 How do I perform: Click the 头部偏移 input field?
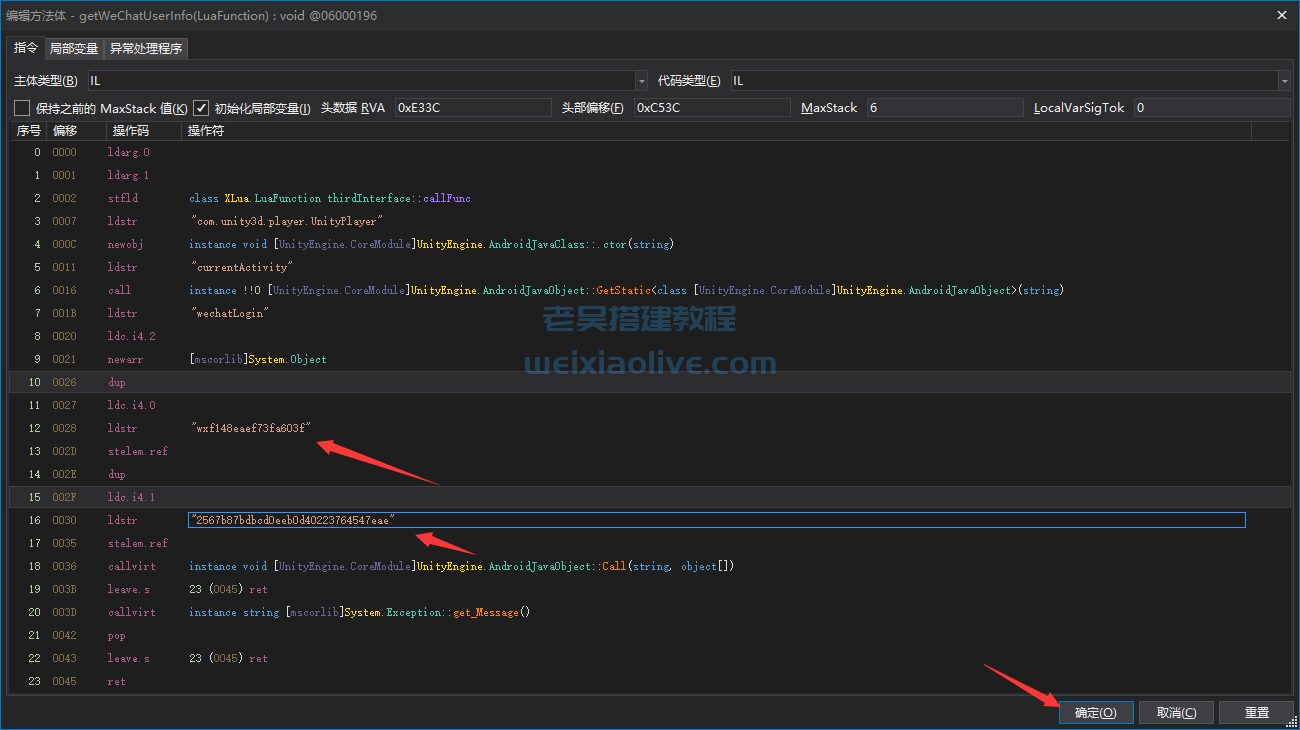click(x=711, y=108)
